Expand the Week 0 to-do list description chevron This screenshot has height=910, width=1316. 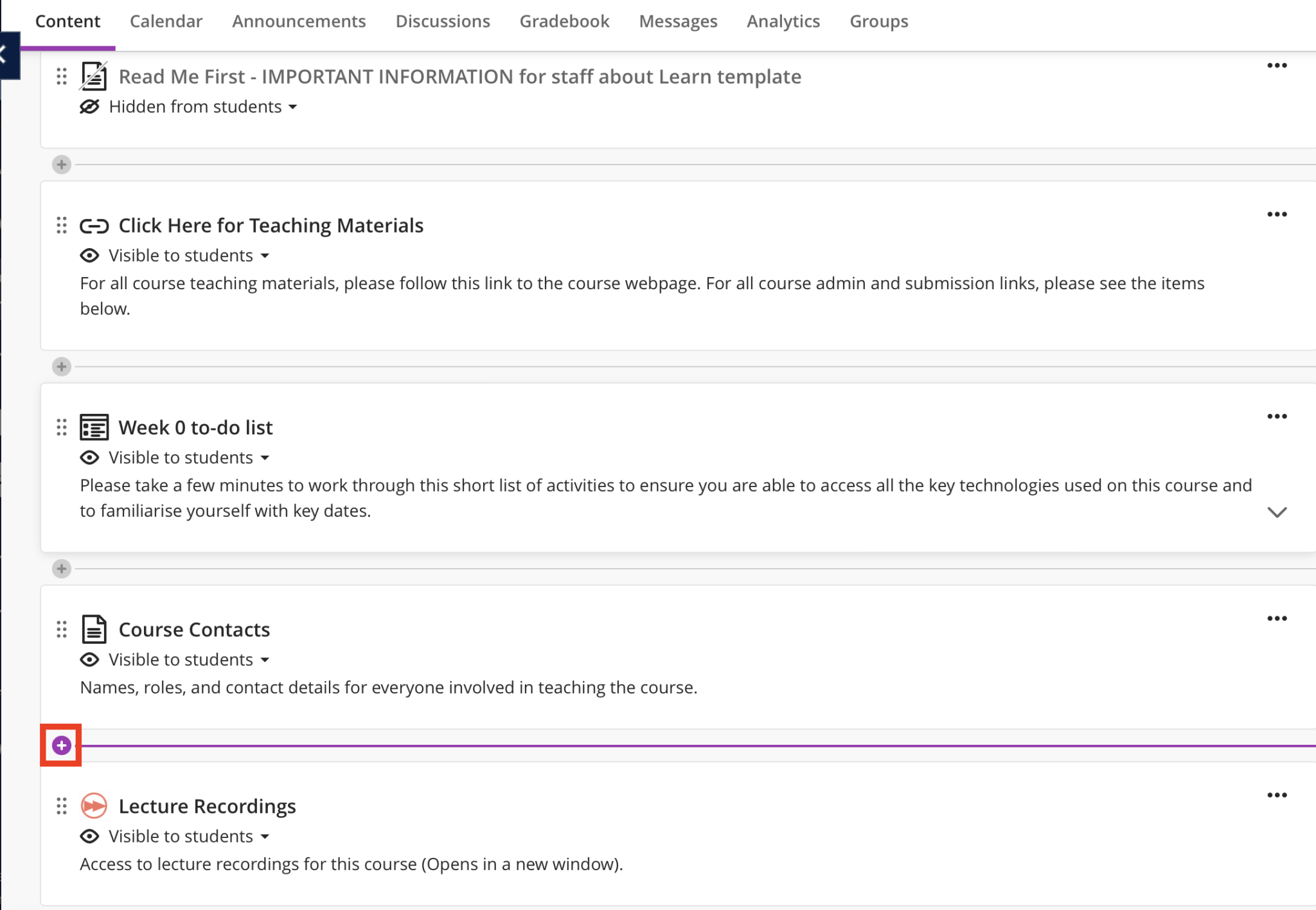tap(1276, 512)
